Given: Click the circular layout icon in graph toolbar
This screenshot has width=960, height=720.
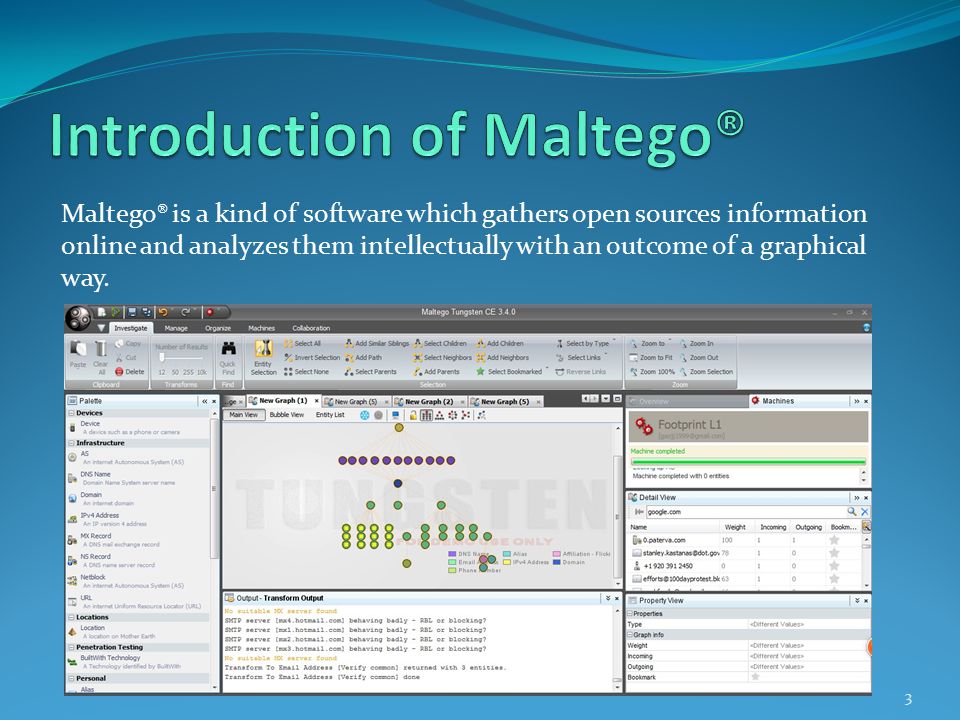Looking at the screenshot, I should pos(452,415).
